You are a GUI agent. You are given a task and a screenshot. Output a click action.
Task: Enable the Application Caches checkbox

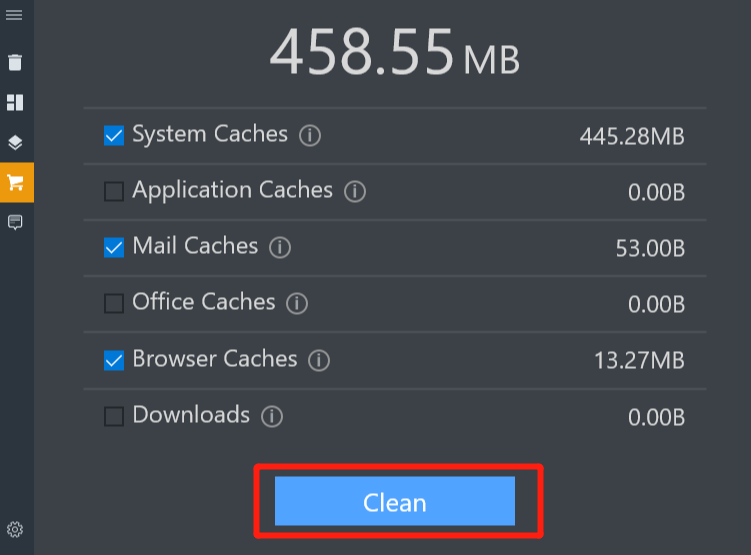click(114, 191)
